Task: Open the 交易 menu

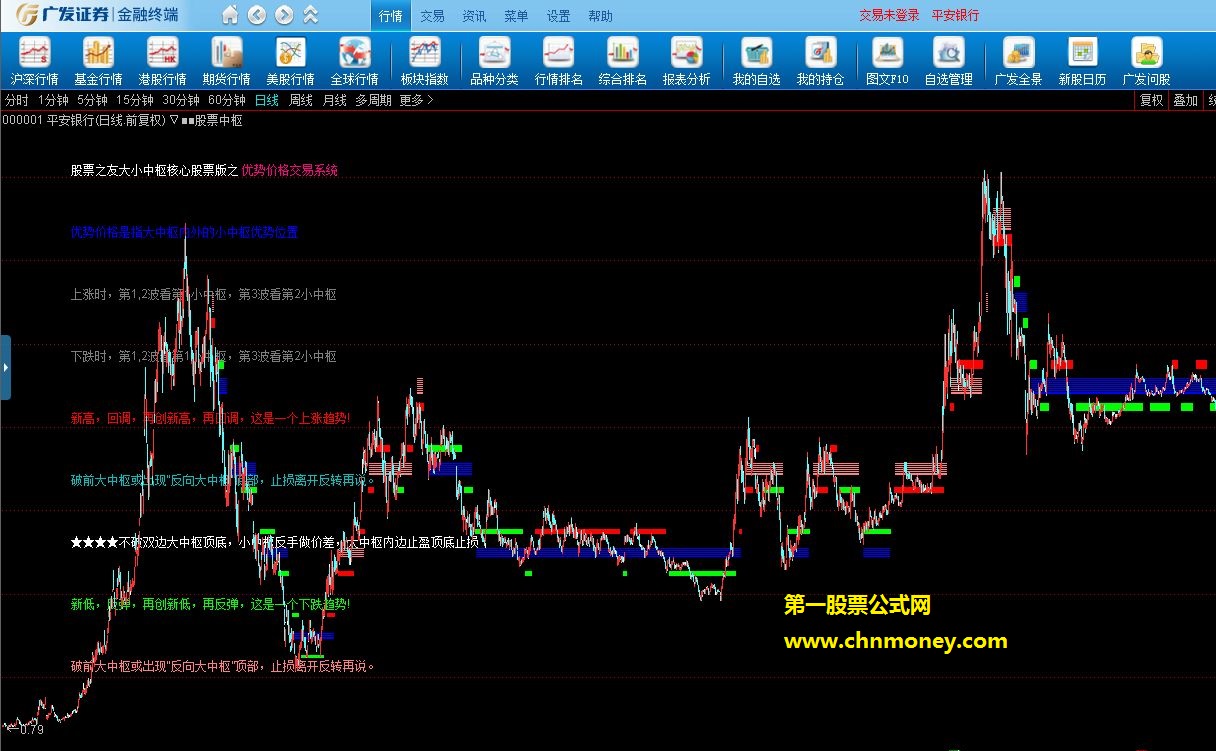Action: 432,16
